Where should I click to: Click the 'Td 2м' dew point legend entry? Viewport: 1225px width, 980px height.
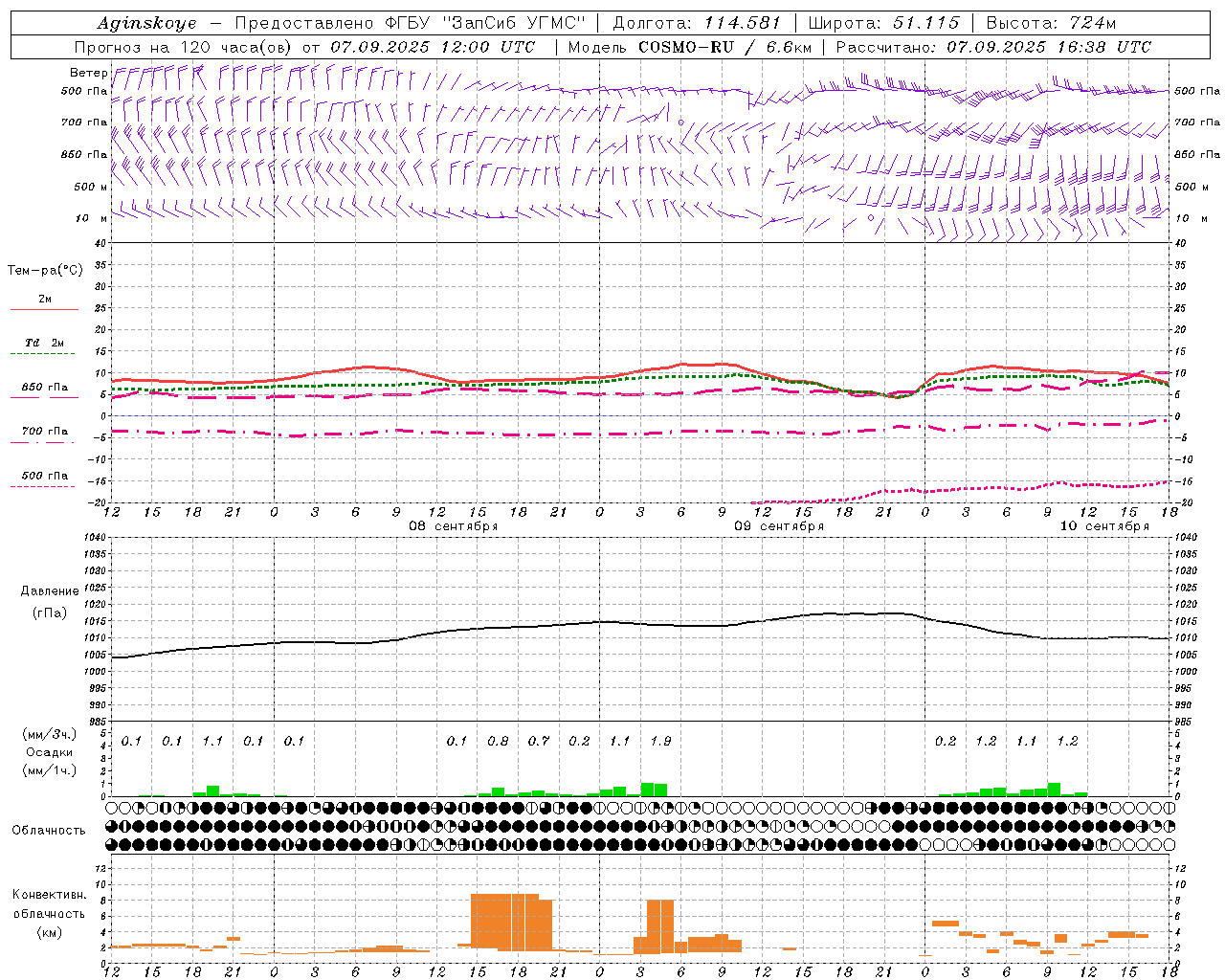tap(44, 343)
